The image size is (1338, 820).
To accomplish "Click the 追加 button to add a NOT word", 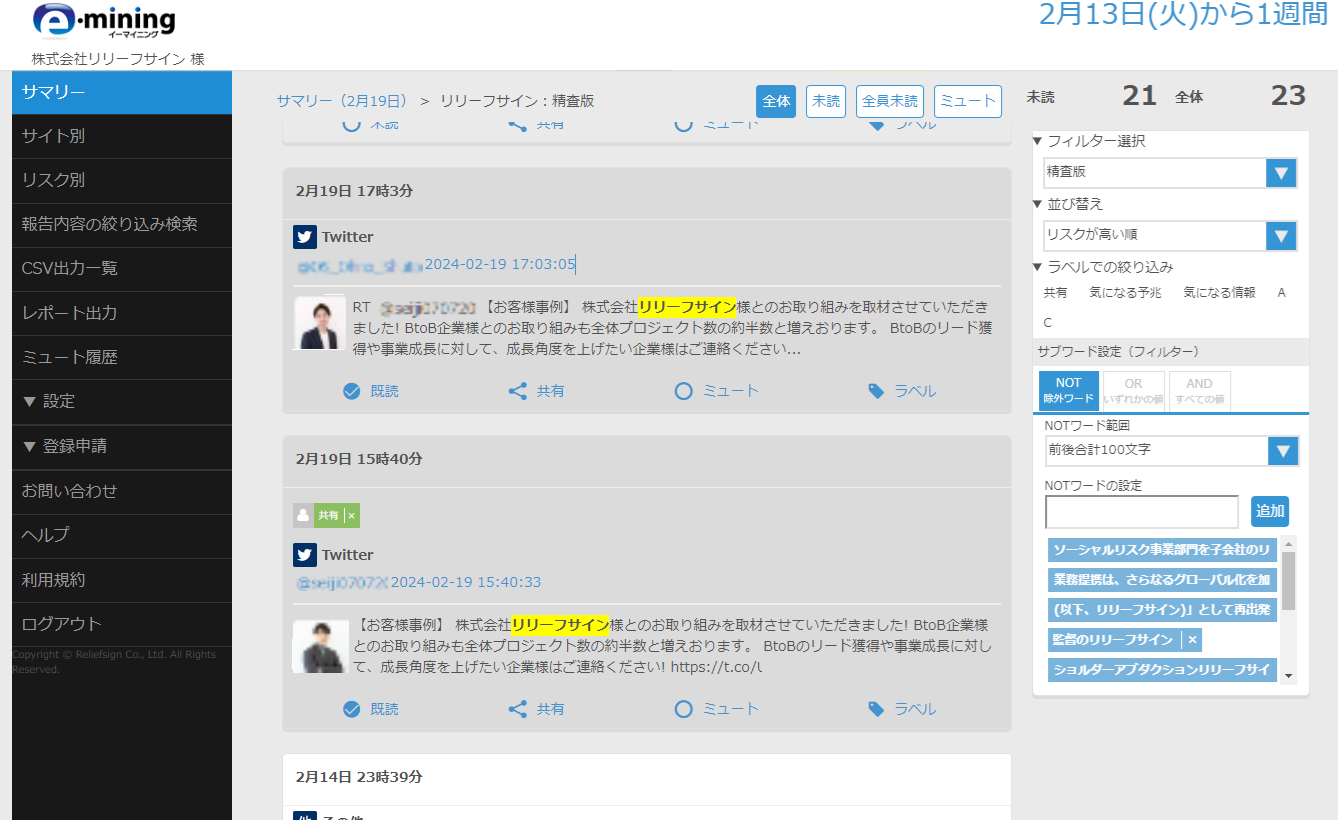I will pyautogui.click(x=1269, y=511).
